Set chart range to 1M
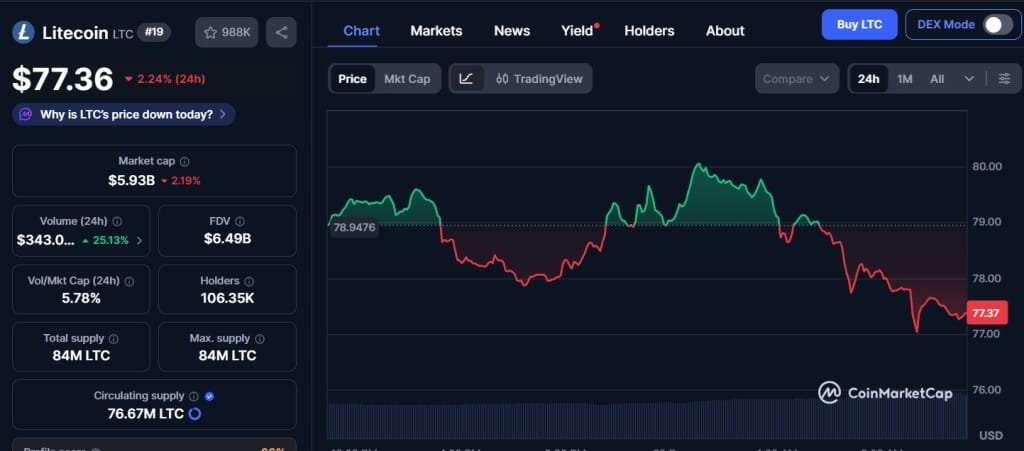Screen dimensions: 1024x451 tap(904, 79)
